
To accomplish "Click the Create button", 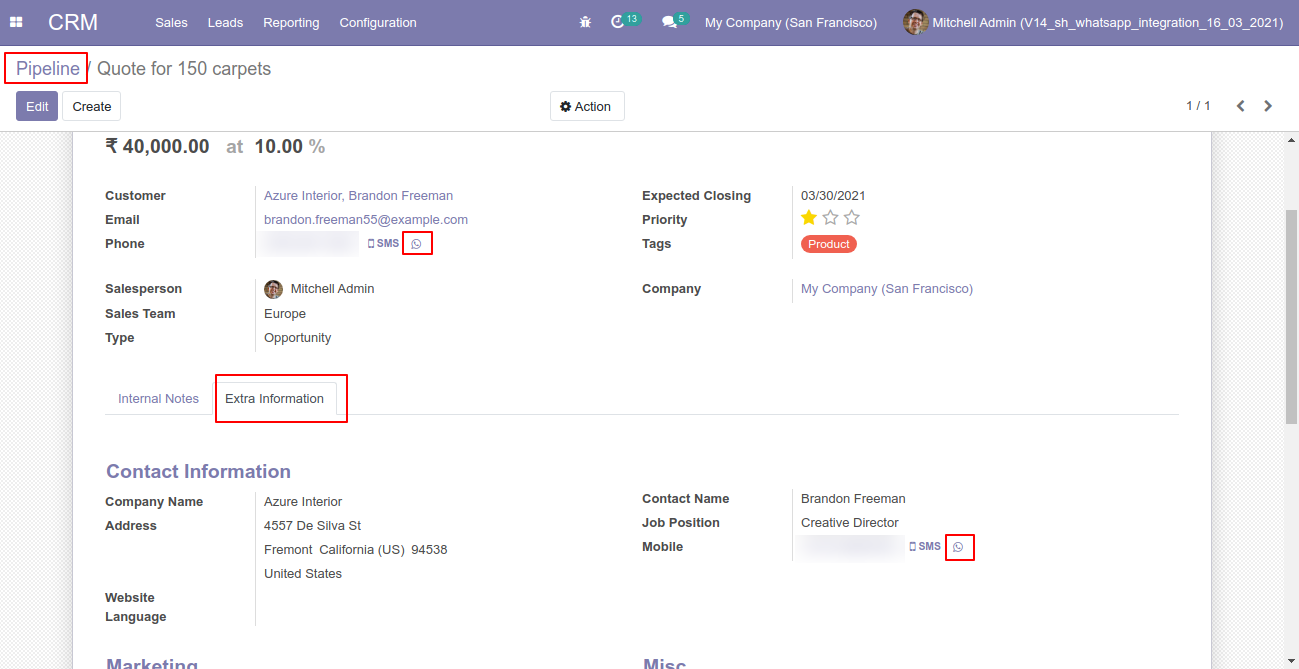I will point(92,106).
